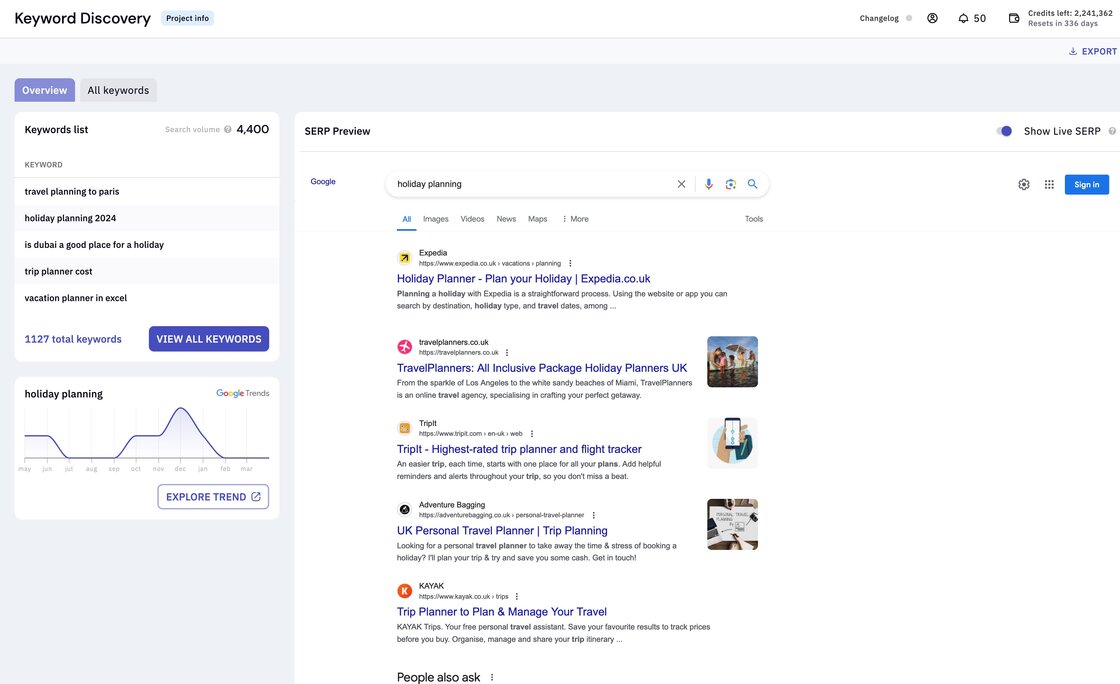Click the TripIt result thumbnail
Viewport: 1120px width, 684px height.
point(732,443)
